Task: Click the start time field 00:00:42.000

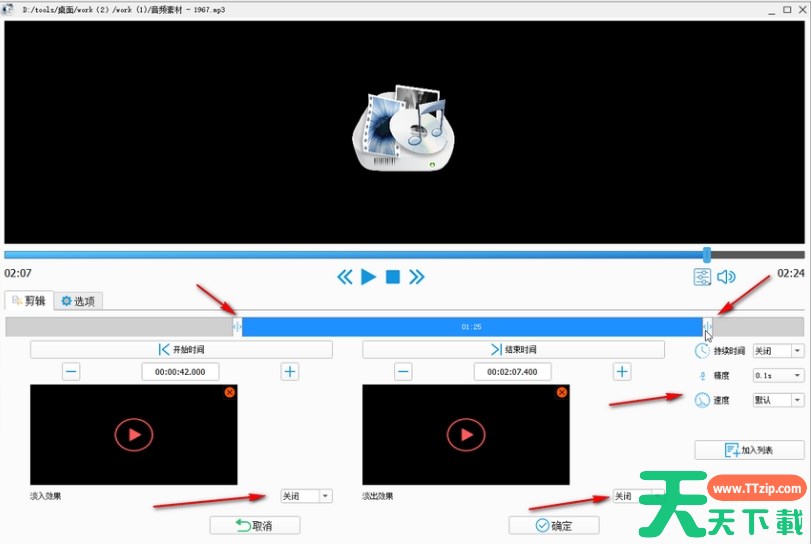Action: [180, 372]
